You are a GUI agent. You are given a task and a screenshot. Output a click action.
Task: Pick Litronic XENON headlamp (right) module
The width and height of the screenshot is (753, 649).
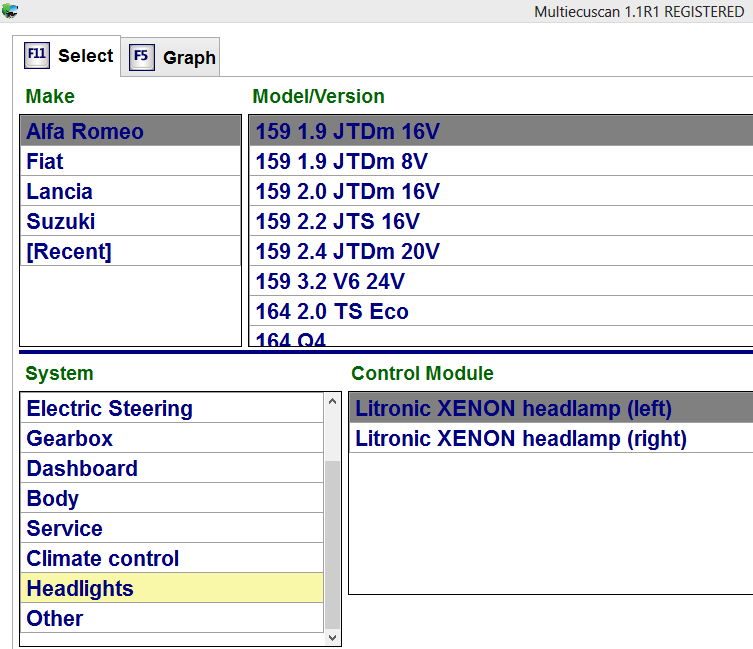click(551, 439)
